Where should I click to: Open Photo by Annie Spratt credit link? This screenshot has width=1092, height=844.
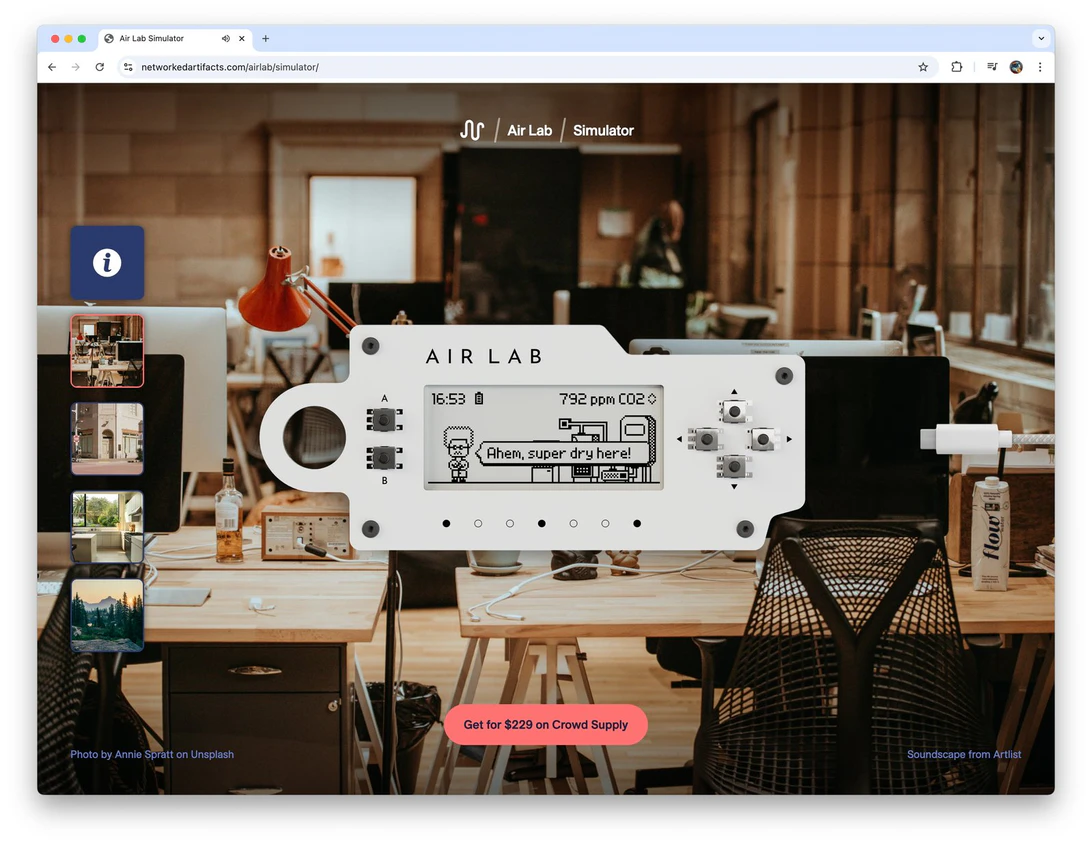coord(152,754)
